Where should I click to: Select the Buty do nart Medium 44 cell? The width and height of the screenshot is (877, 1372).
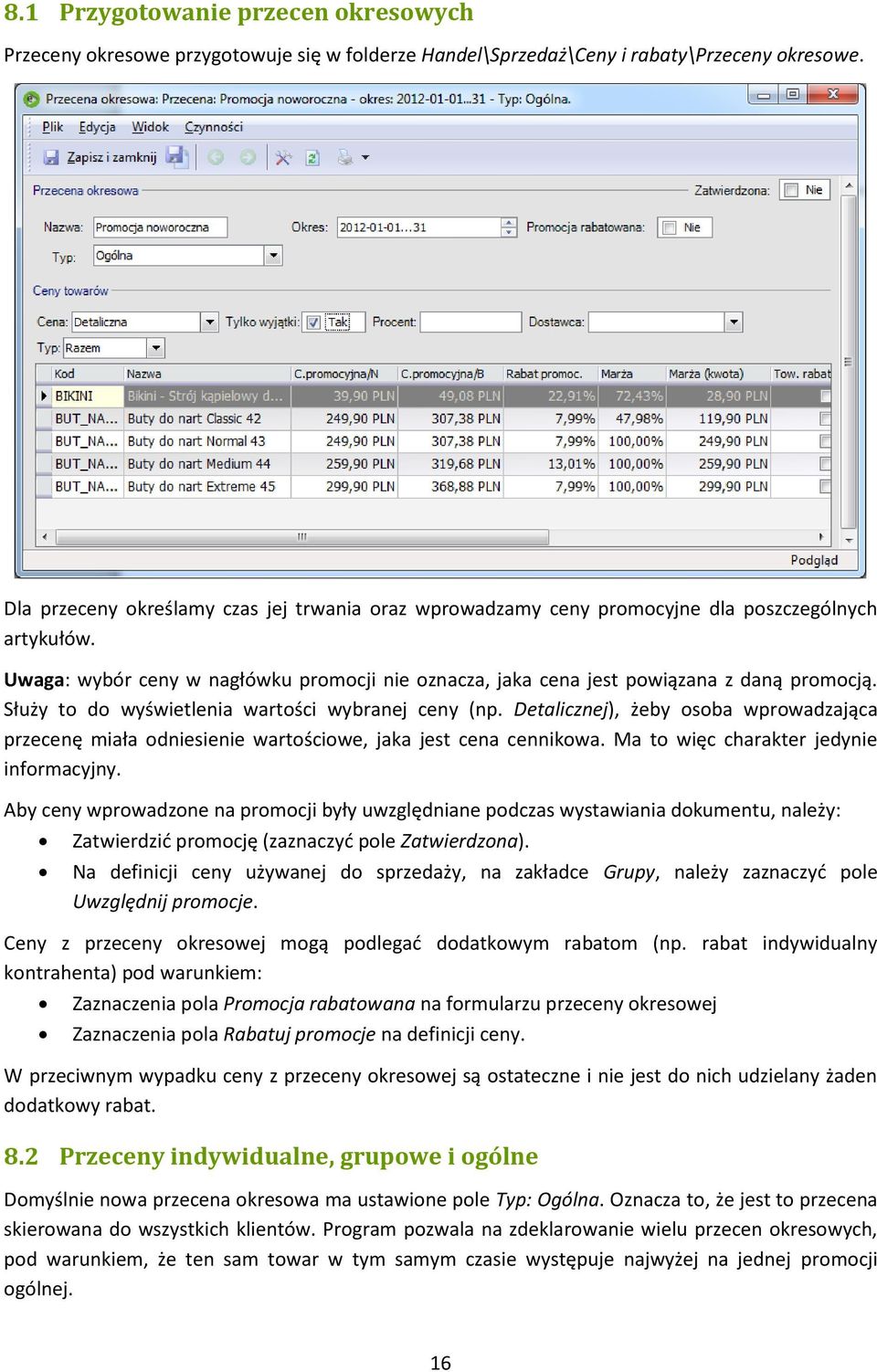pos(207,464)
